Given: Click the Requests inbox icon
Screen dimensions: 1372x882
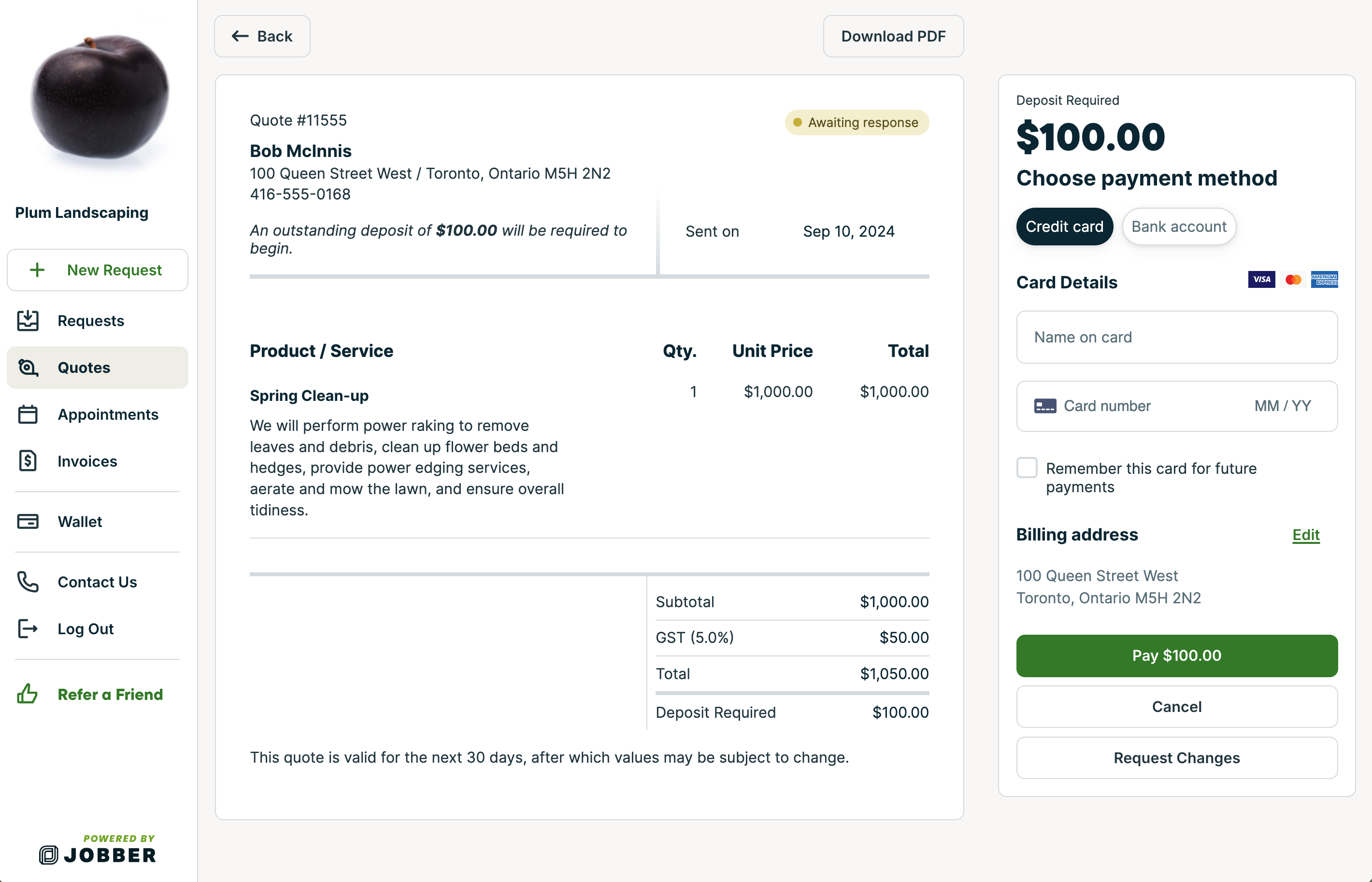Looking at the screenshot, I should pyautogui.click(x=28, y=321).
